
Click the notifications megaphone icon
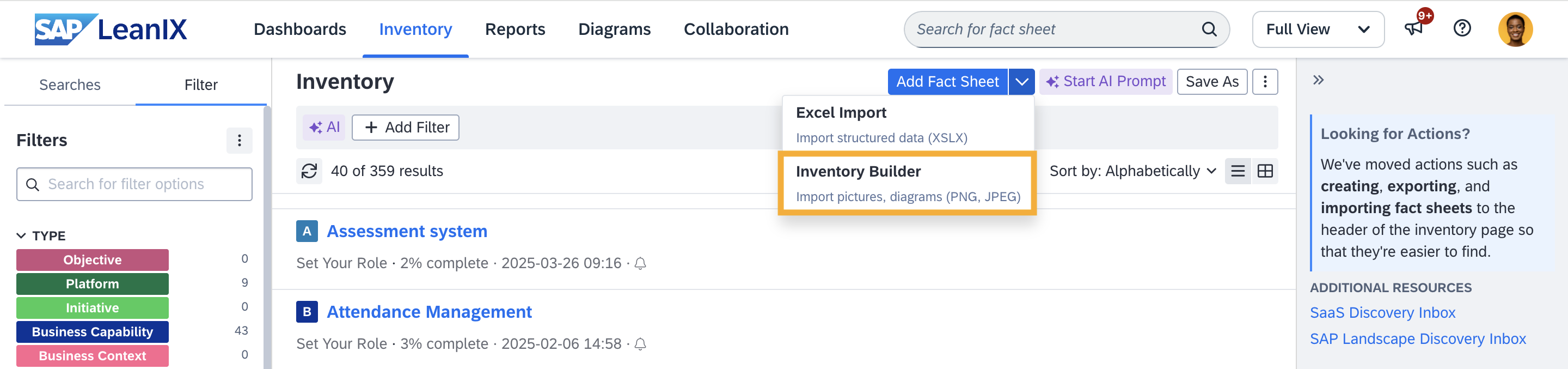(1413, 29)
